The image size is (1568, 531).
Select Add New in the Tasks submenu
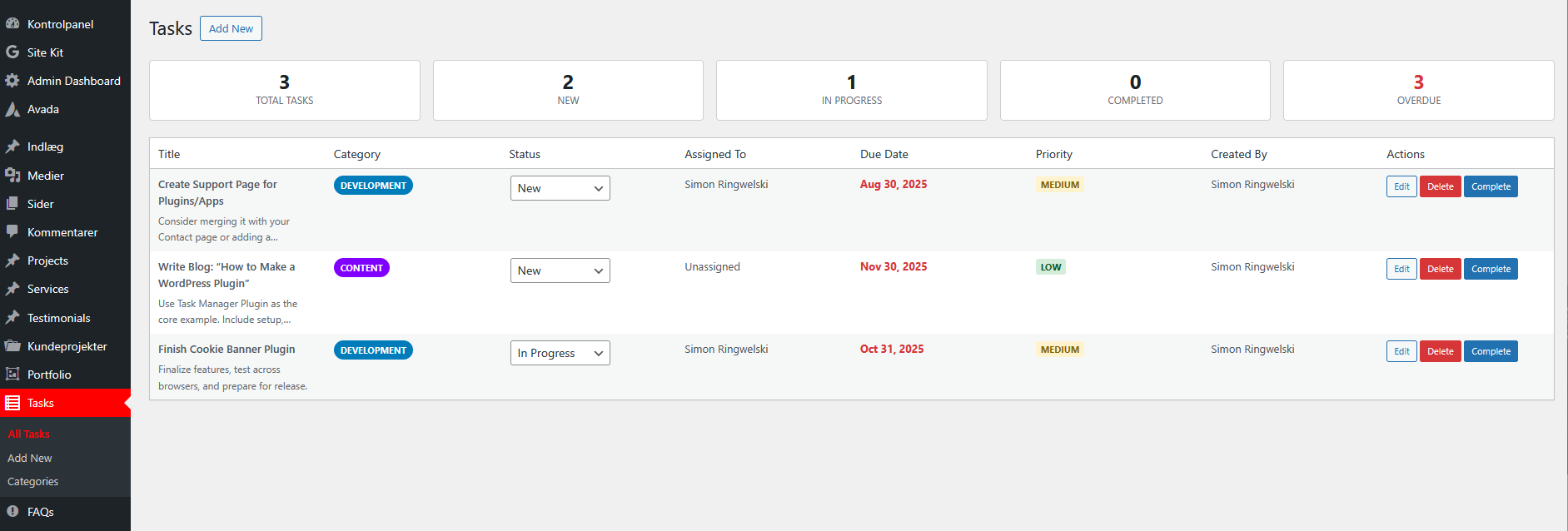click(x=30, y=458)
